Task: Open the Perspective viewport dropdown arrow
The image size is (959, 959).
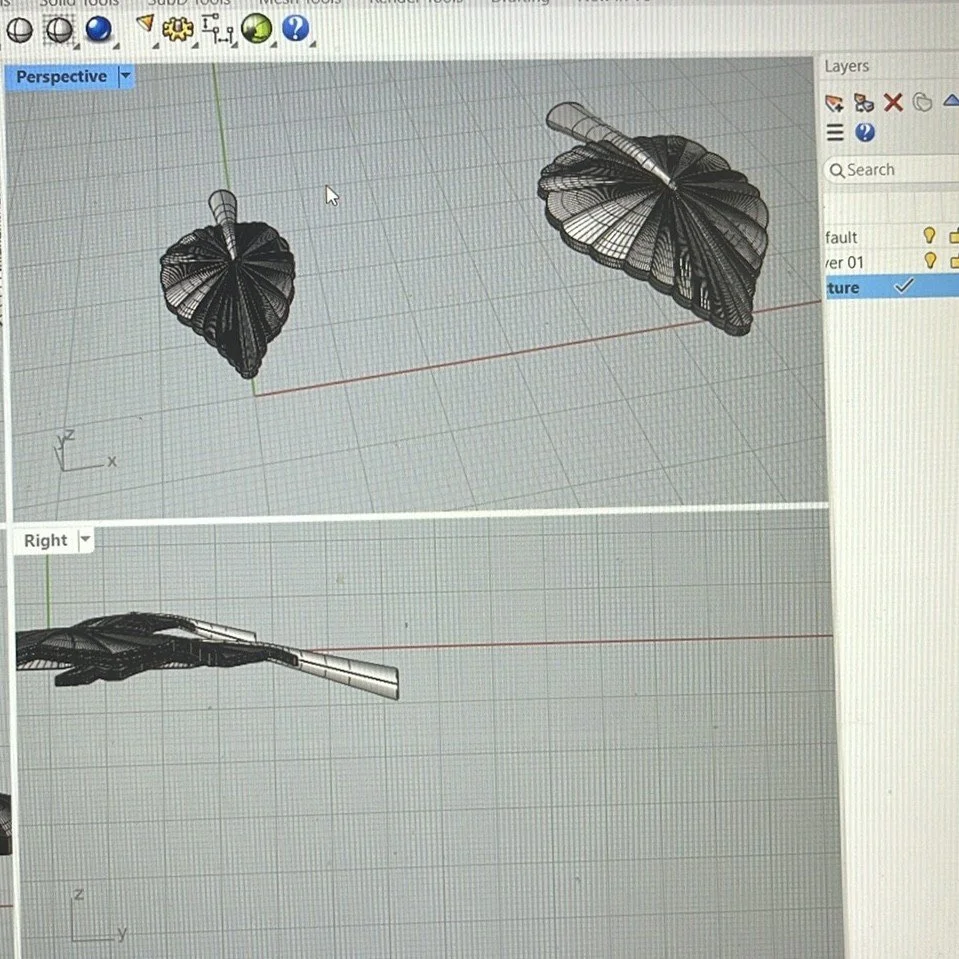Action: click(x=125, y=76)
